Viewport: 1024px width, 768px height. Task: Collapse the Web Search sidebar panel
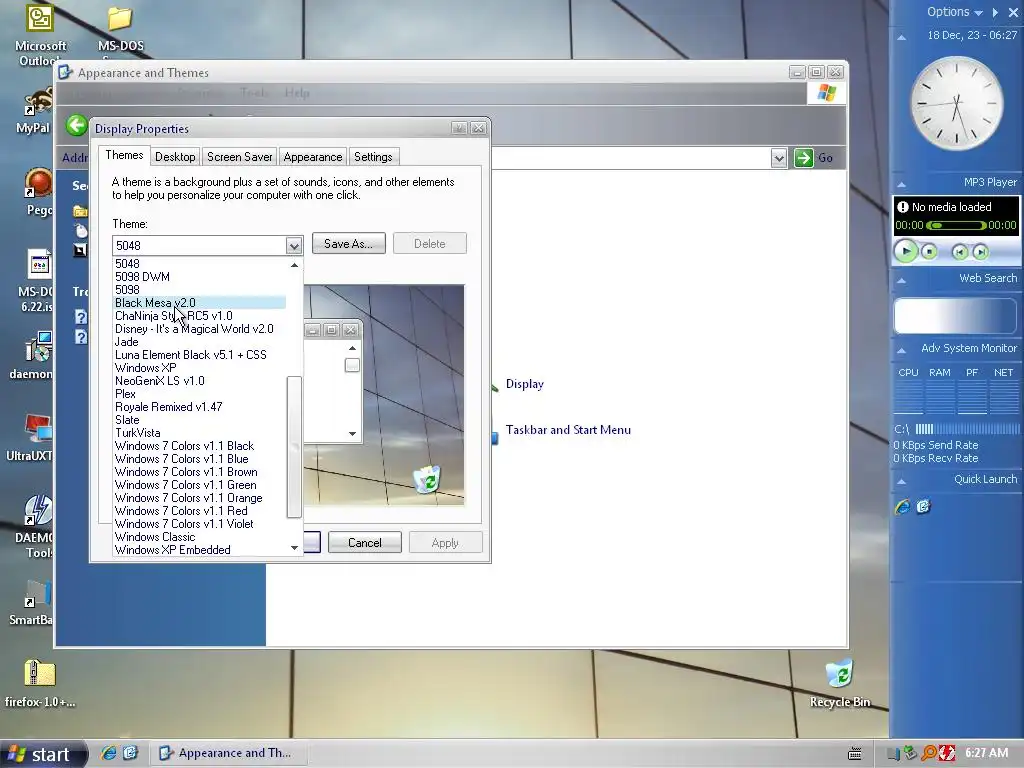901,280
